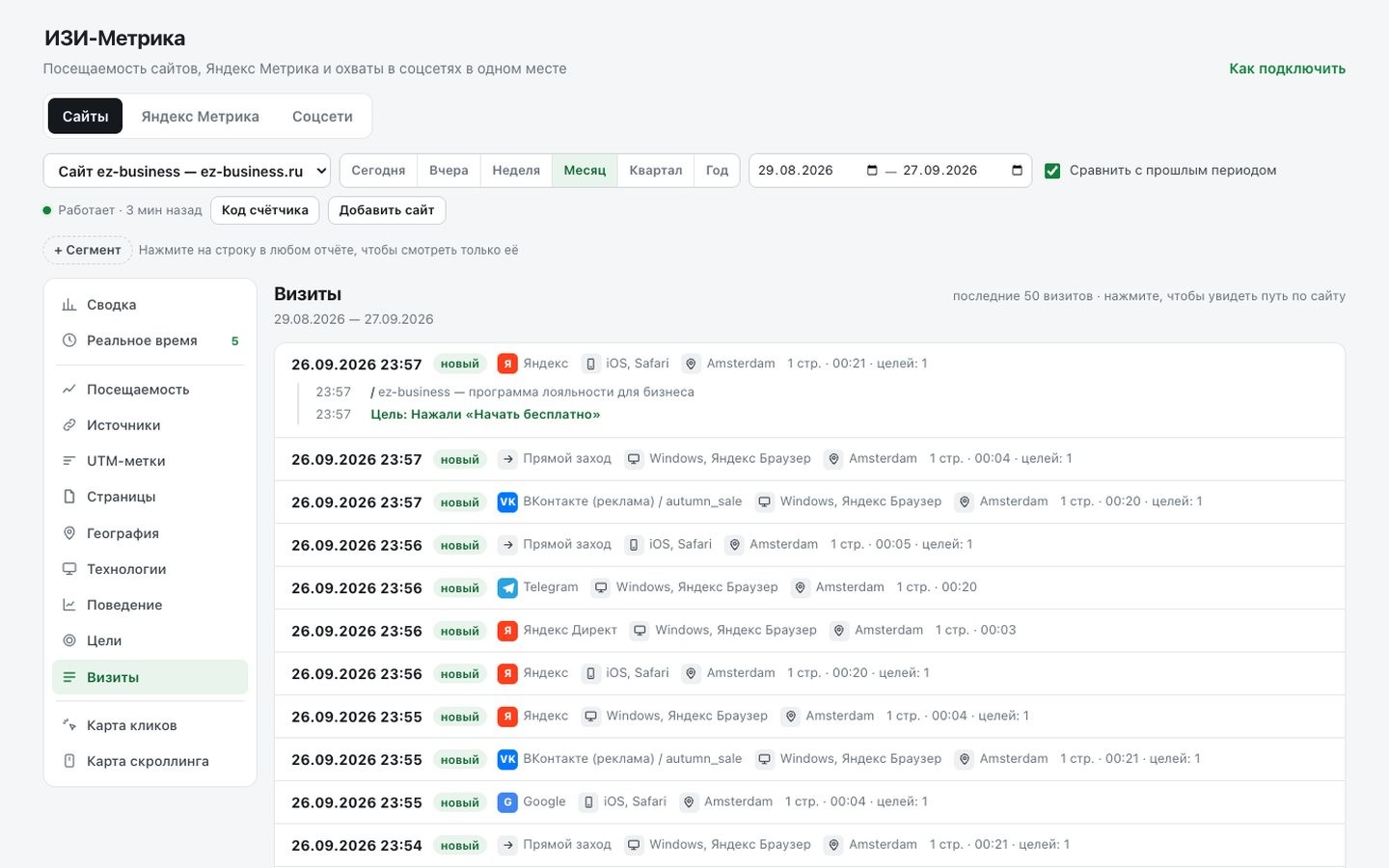Click the Яндекс Директ source icon
Screen dimensions: 1389x868
(507, 631)
